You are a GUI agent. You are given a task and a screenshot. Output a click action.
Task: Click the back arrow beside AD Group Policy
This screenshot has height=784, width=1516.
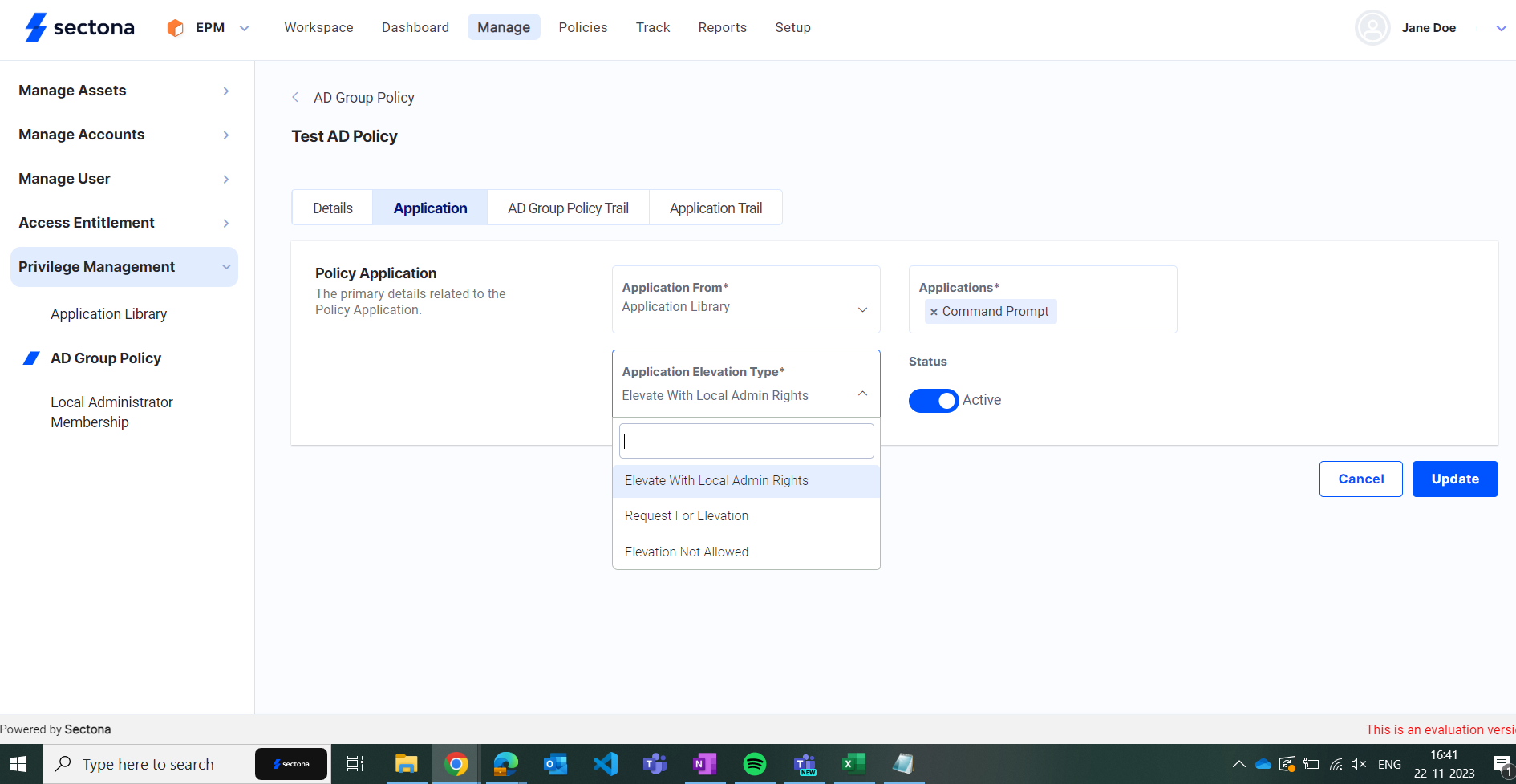[295, 97]
